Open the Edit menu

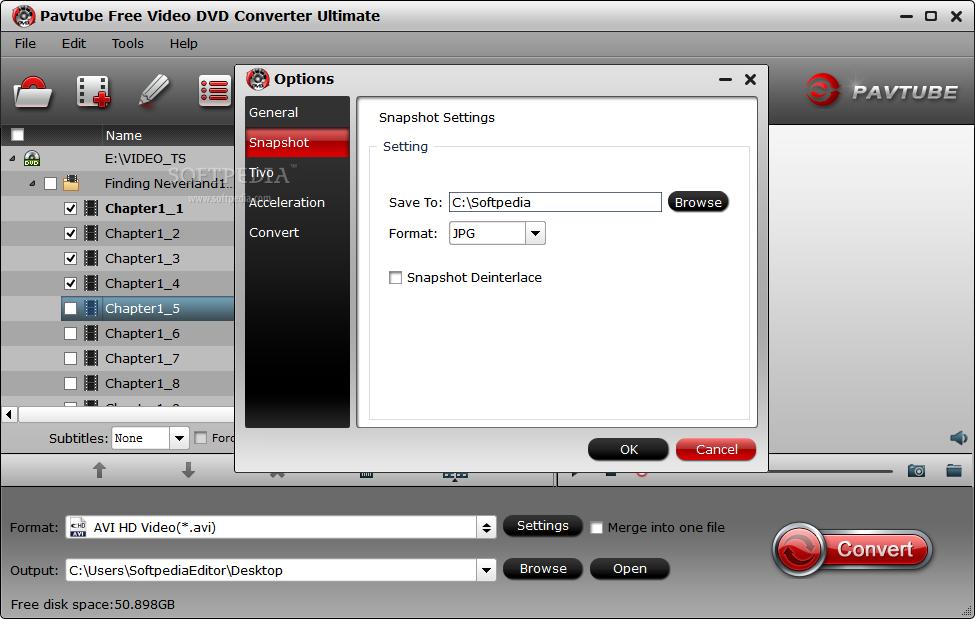pyautogui.click(x=73, y=44)
